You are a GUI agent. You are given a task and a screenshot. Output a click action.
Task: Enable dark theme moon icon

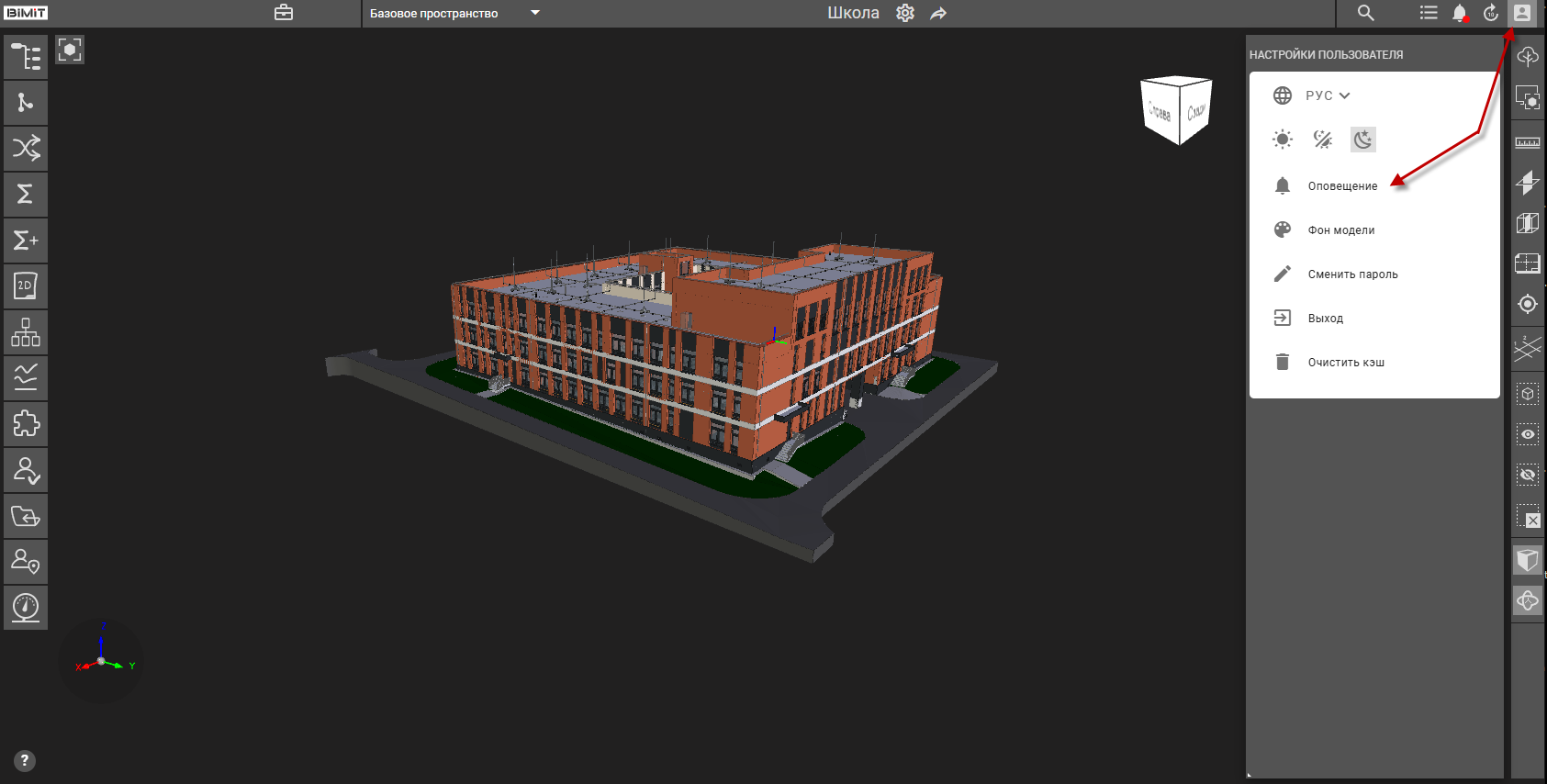tap(1363, 140)
